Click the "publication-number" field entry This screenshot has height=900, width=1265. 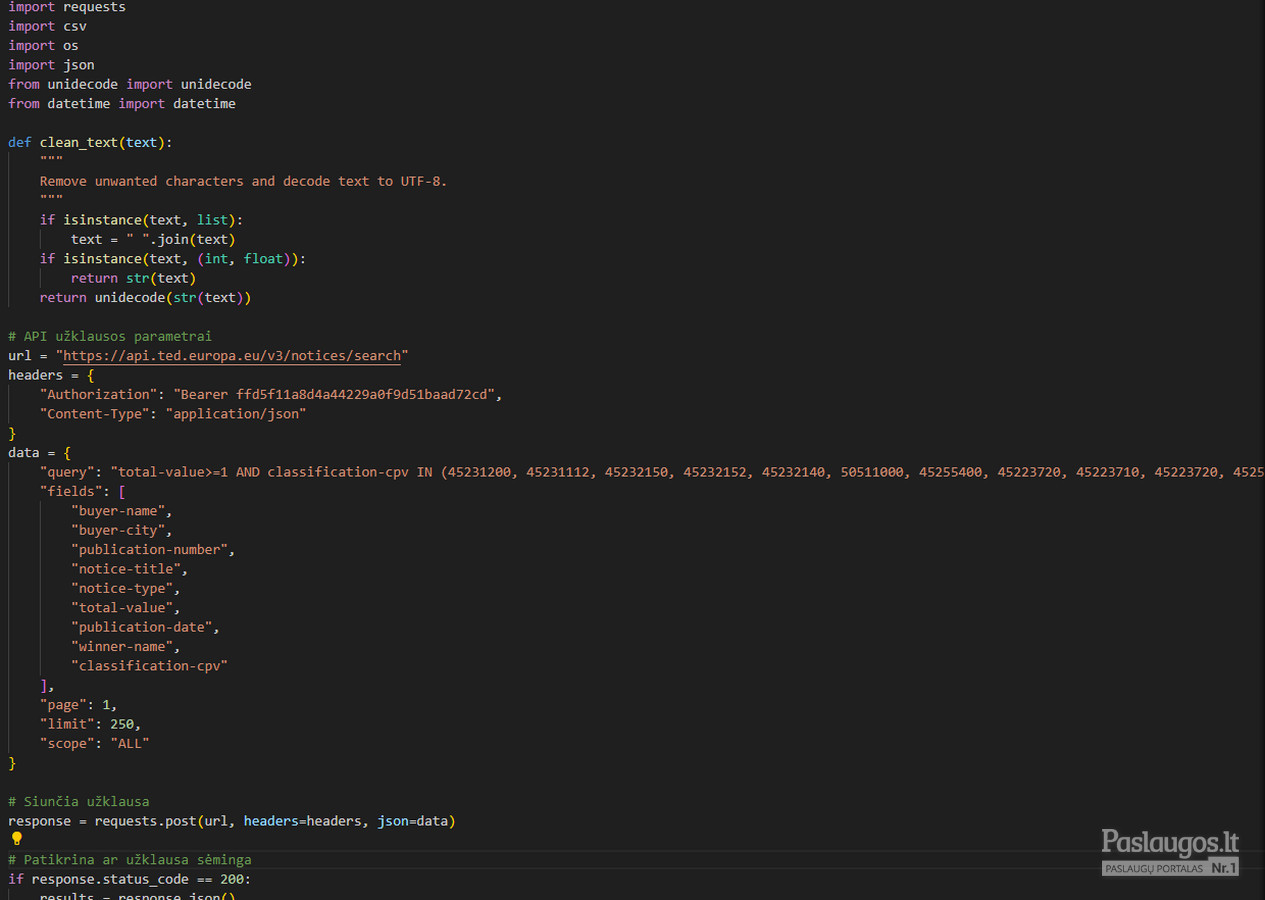coord(153,550)
